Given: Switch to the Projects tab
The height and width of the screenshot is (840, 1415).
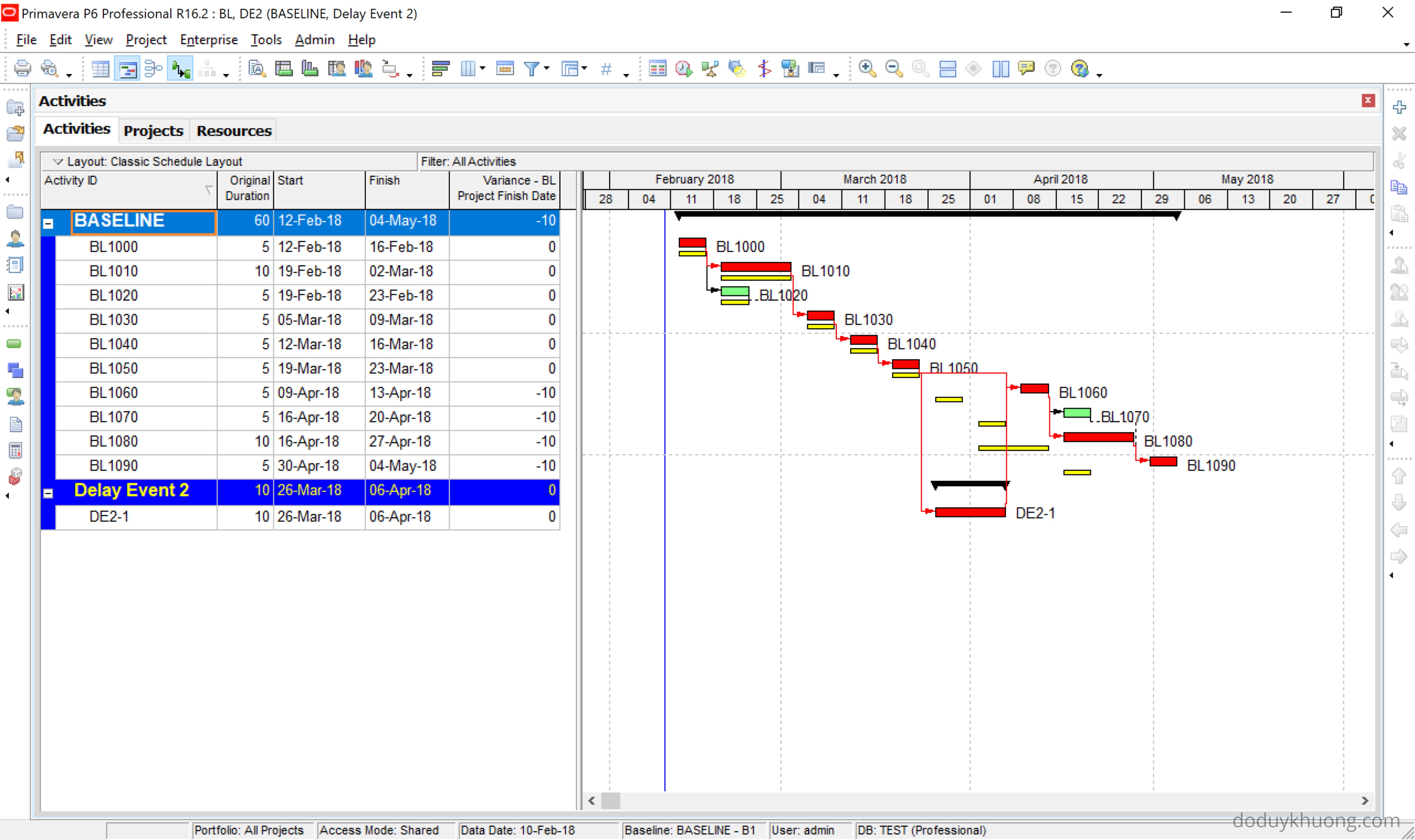Looking at the screenshot, I should pyautogui.click(x=153, y=131).
